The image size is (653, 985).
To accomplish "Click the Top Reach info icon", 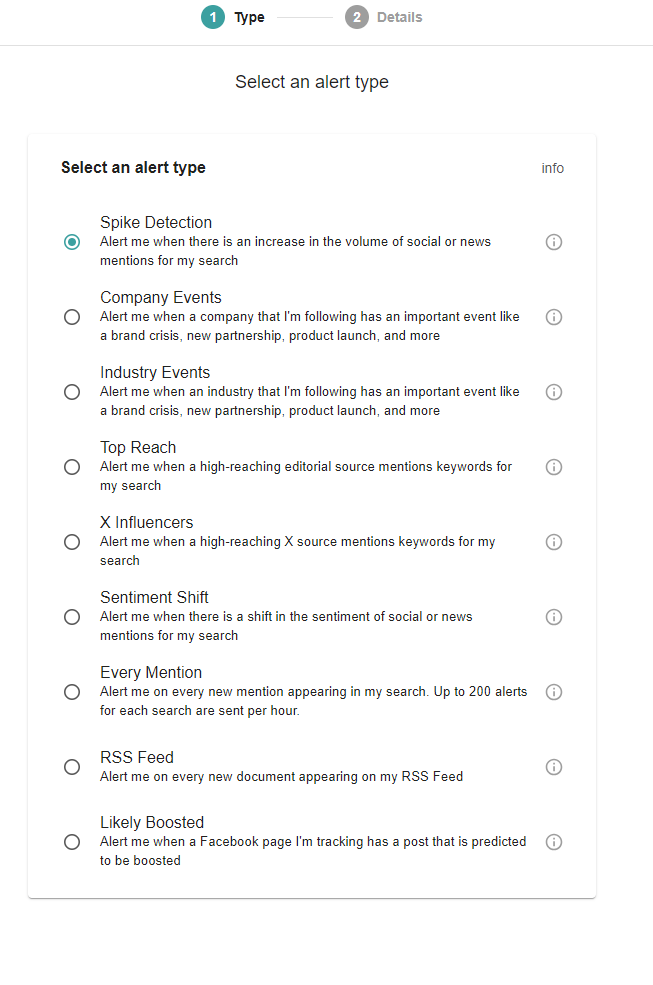I will coord(554,467).
